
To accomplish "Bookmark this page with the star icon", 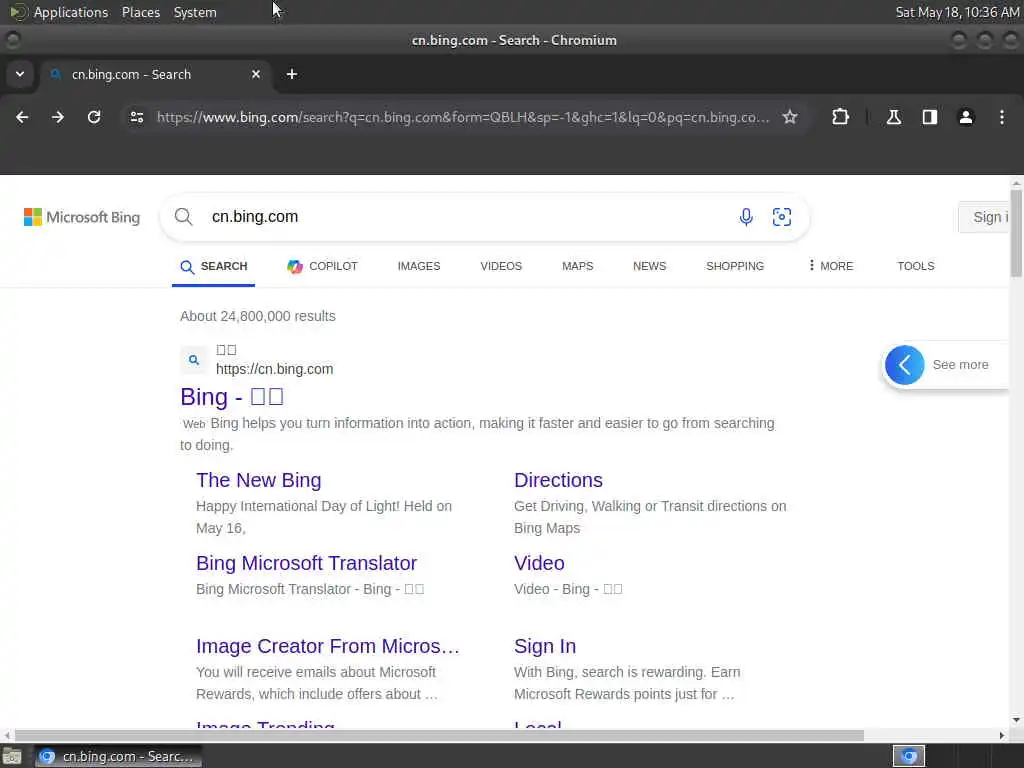I will 790,117.
